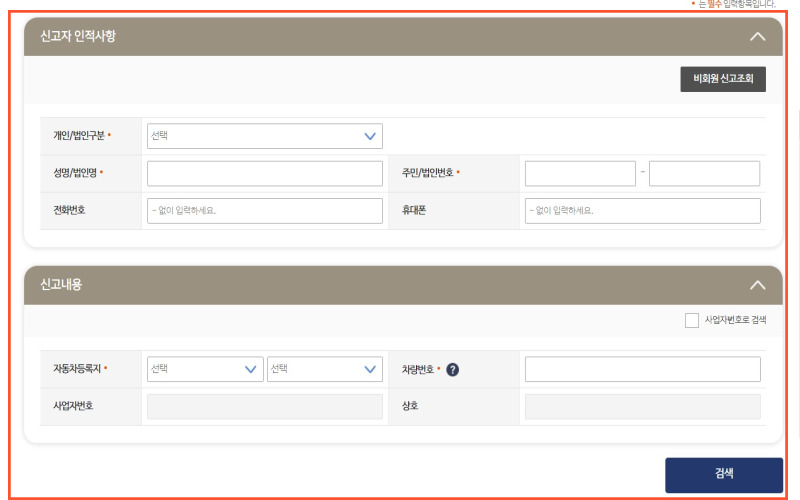
Task: Click the 휴대폰 input field
Action: click(643, 211)
